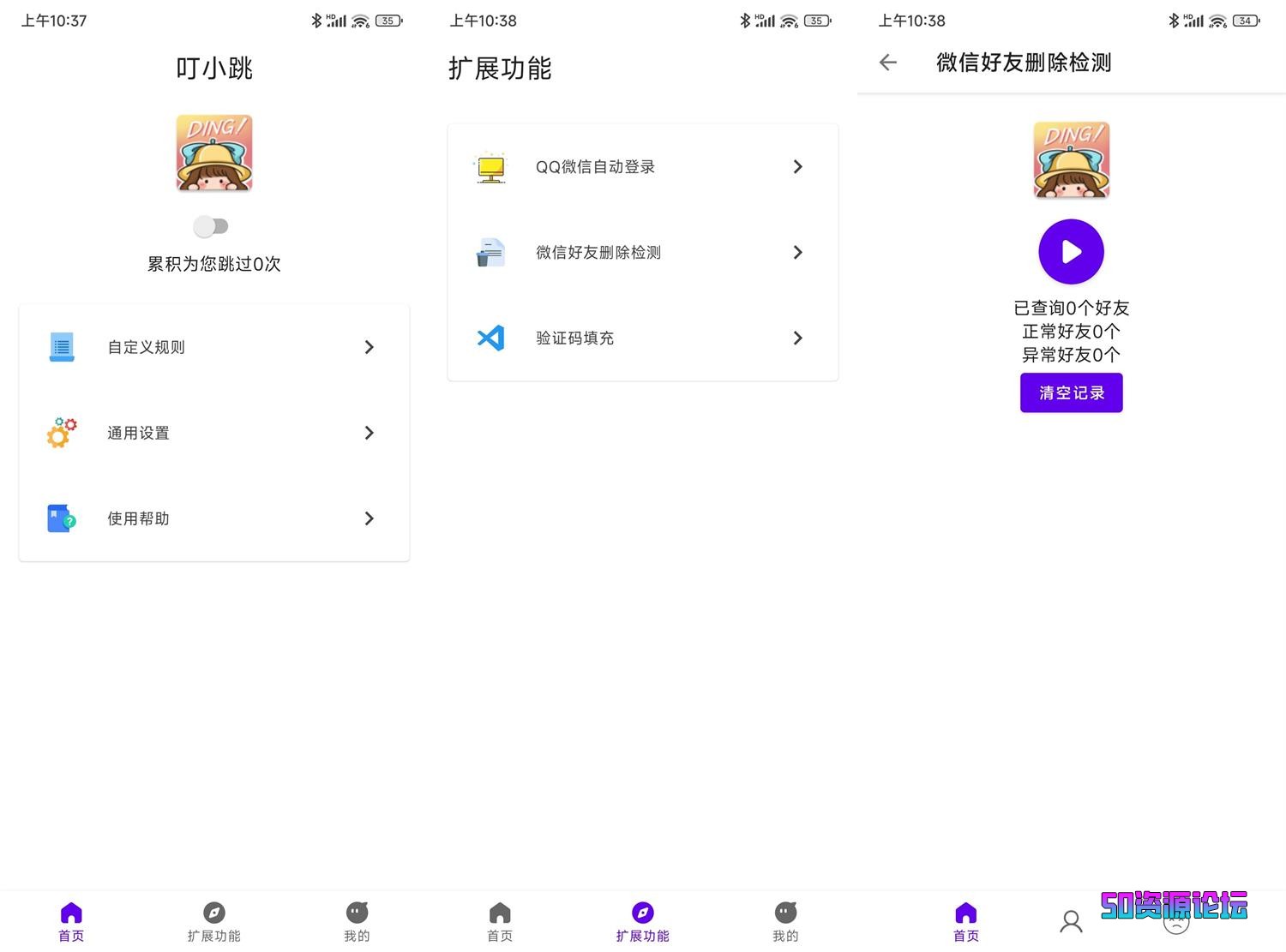Screen dimensions: 1286x952
Task: Click QQ微信自动登录 monitor icon
Action: pos(490,167)
